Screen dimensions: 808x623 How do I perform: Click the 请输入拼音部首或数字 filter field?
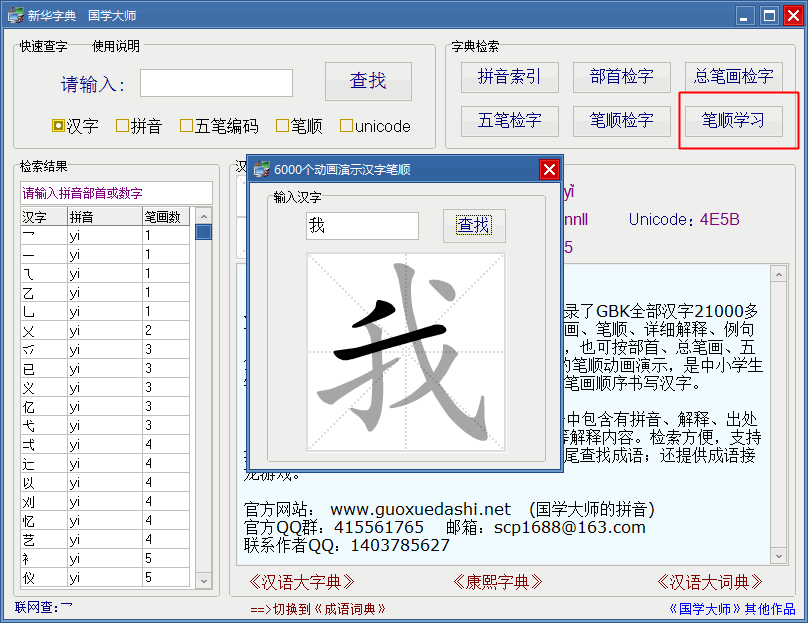116,193
